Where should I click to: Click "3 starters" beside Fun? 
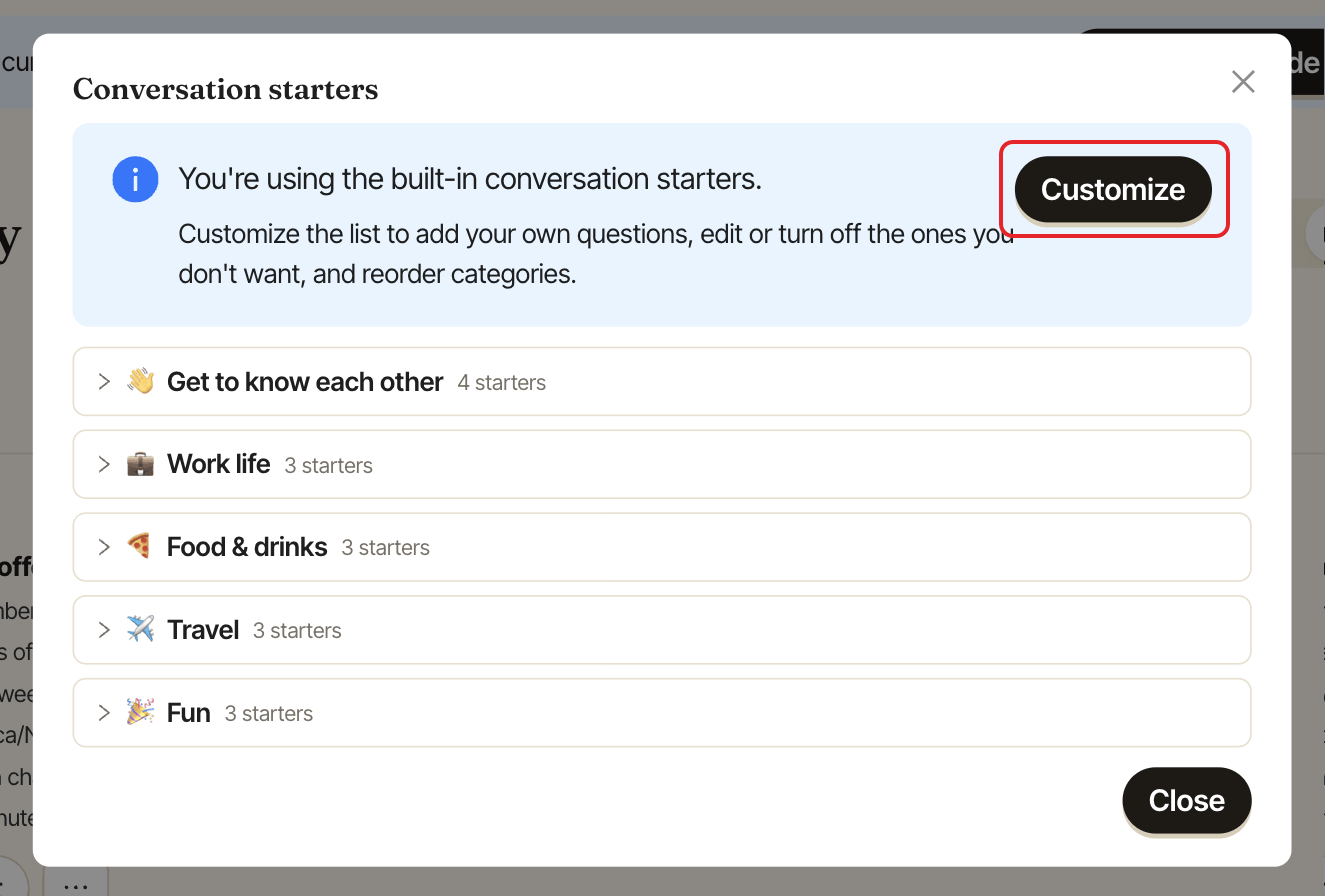[x=269, y=714]
